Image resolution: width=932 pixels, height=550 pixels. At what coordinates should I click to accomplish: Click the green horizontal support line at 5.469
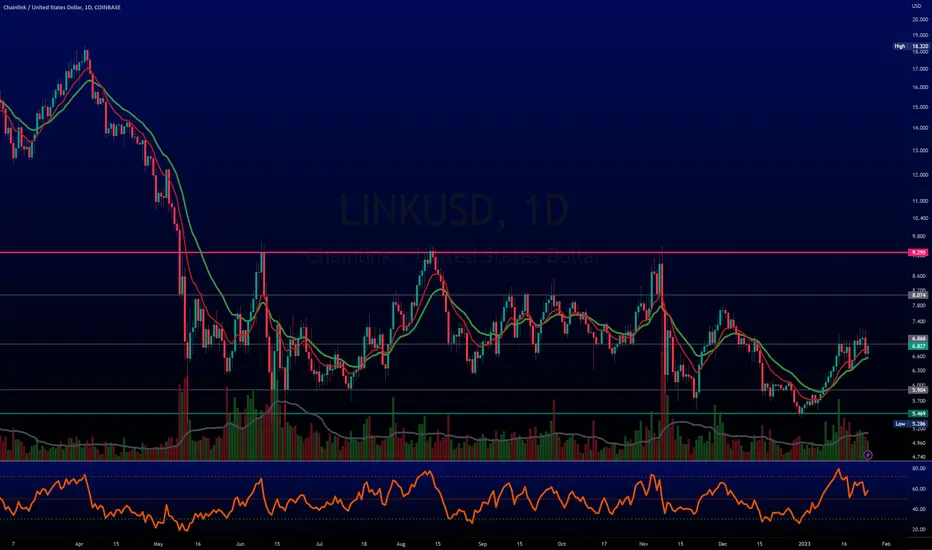[x=452, y=413]
